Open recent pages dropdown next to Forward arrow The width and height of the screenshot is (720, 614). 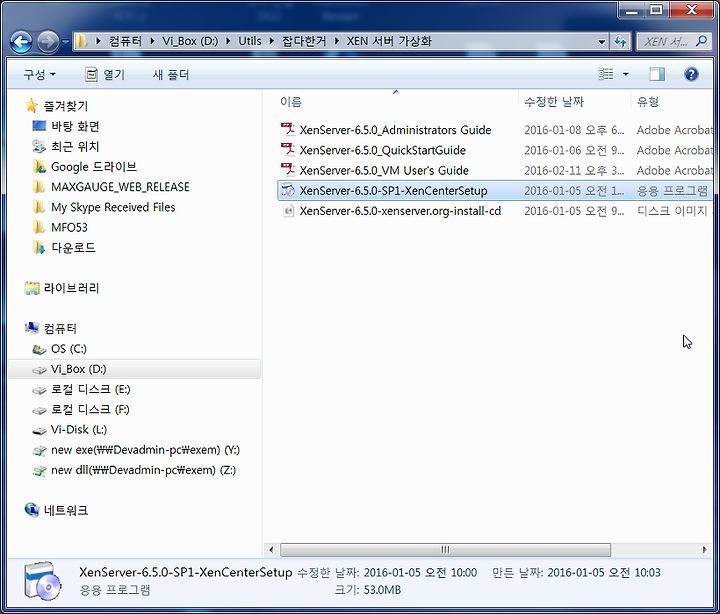[x=65, y=42]
